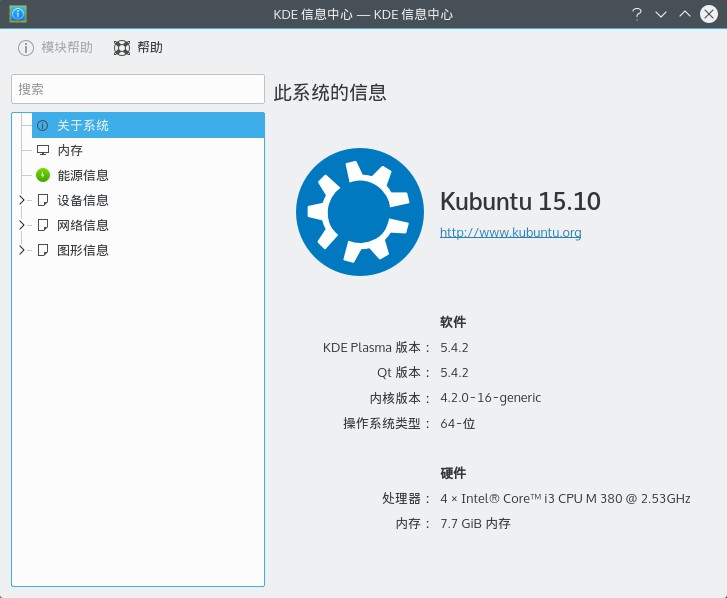Image resolution: width=727 pixels, height=598 pixels.
Task: Open the http://www.kubuntu.org link
Action: pyautogui.click(x=510, y=232)
